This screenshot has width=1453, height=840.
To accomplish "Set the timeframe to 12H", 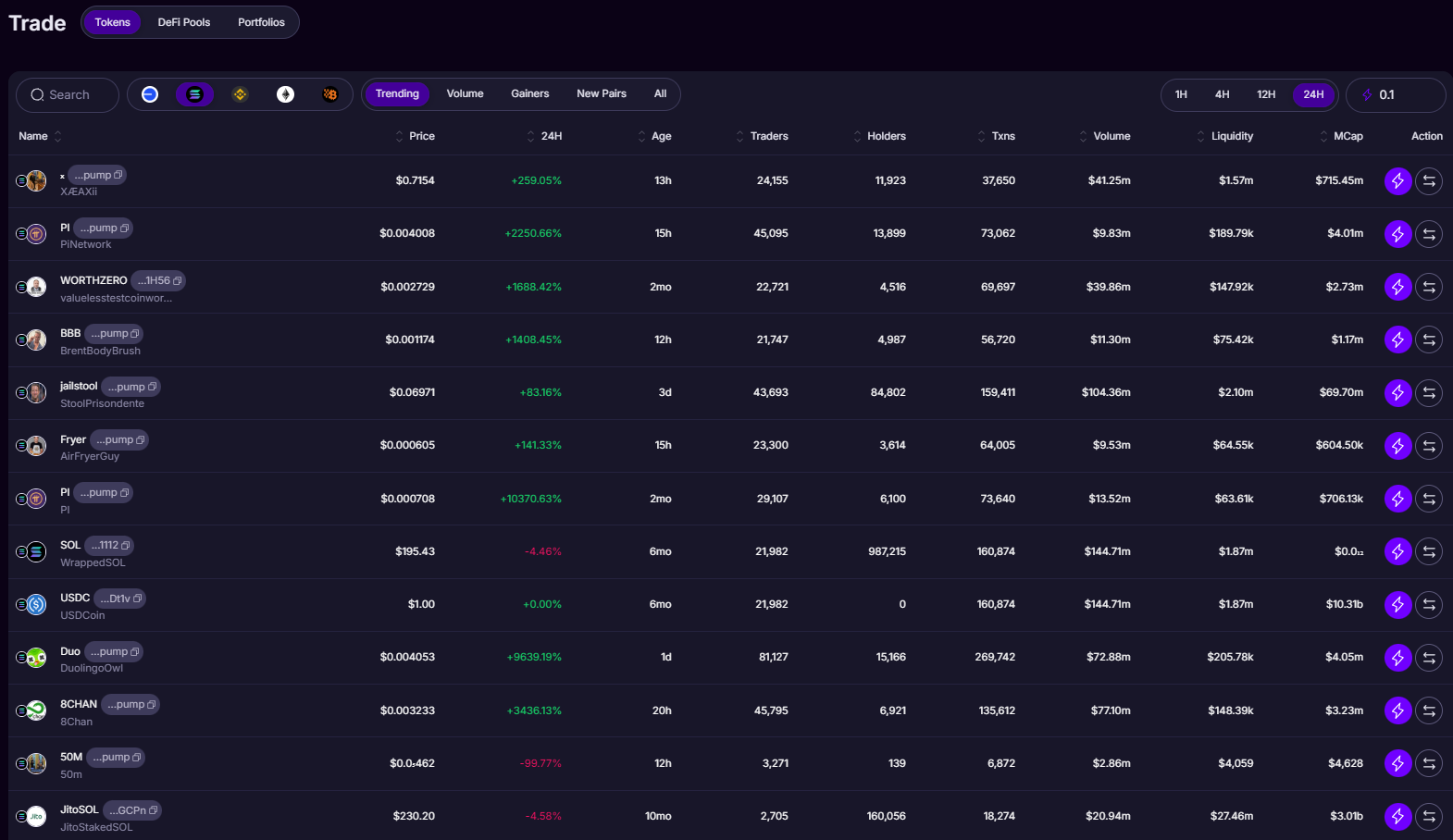I will click(x=1266, y=94).
